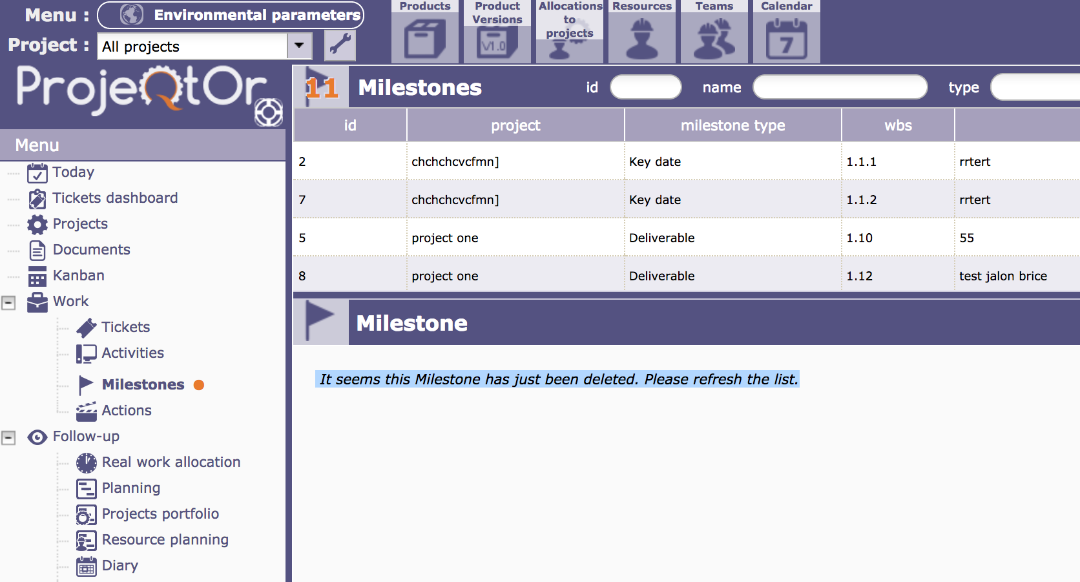This screenshot has width=1080, height=582.
Task: Open the Teams toolbar icon
Action: (714, 33)
